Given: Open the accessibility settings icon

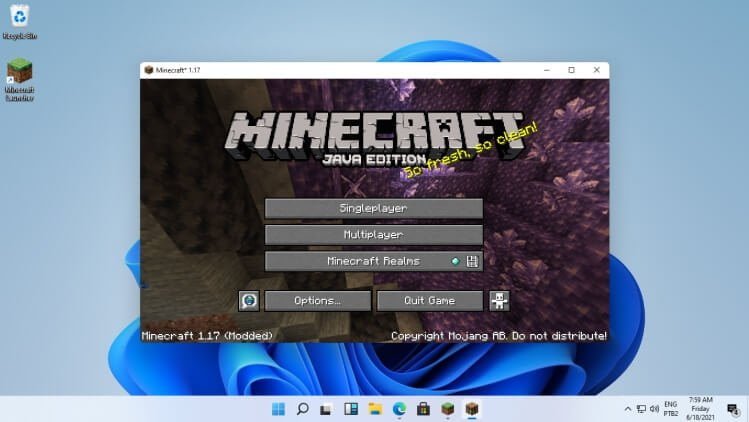Looking at the screenshot, I should (x=499, y=301).
